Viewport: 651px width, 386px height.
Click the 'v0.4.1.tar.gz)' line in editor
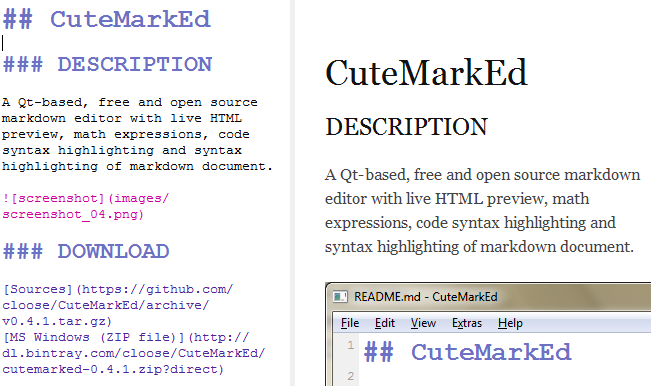pyautogui.click(x=57, y=321)
